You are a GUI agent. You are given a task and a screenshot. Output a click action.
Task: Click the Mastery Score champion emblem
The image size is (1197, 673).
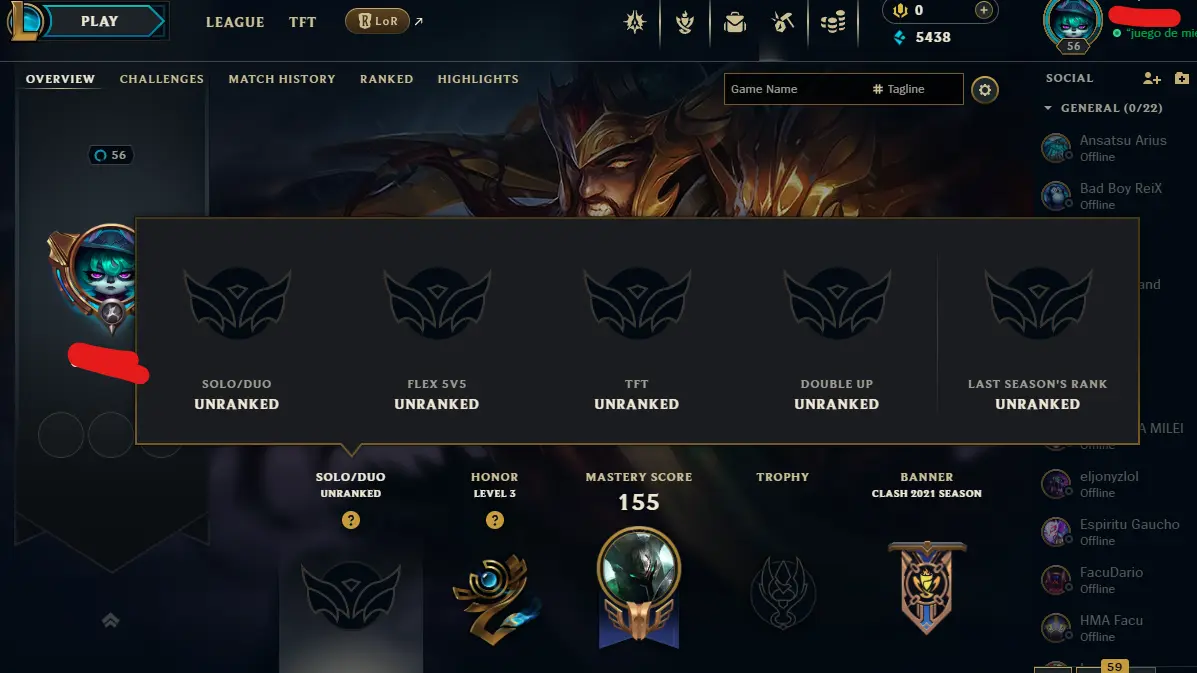(639, 586)
